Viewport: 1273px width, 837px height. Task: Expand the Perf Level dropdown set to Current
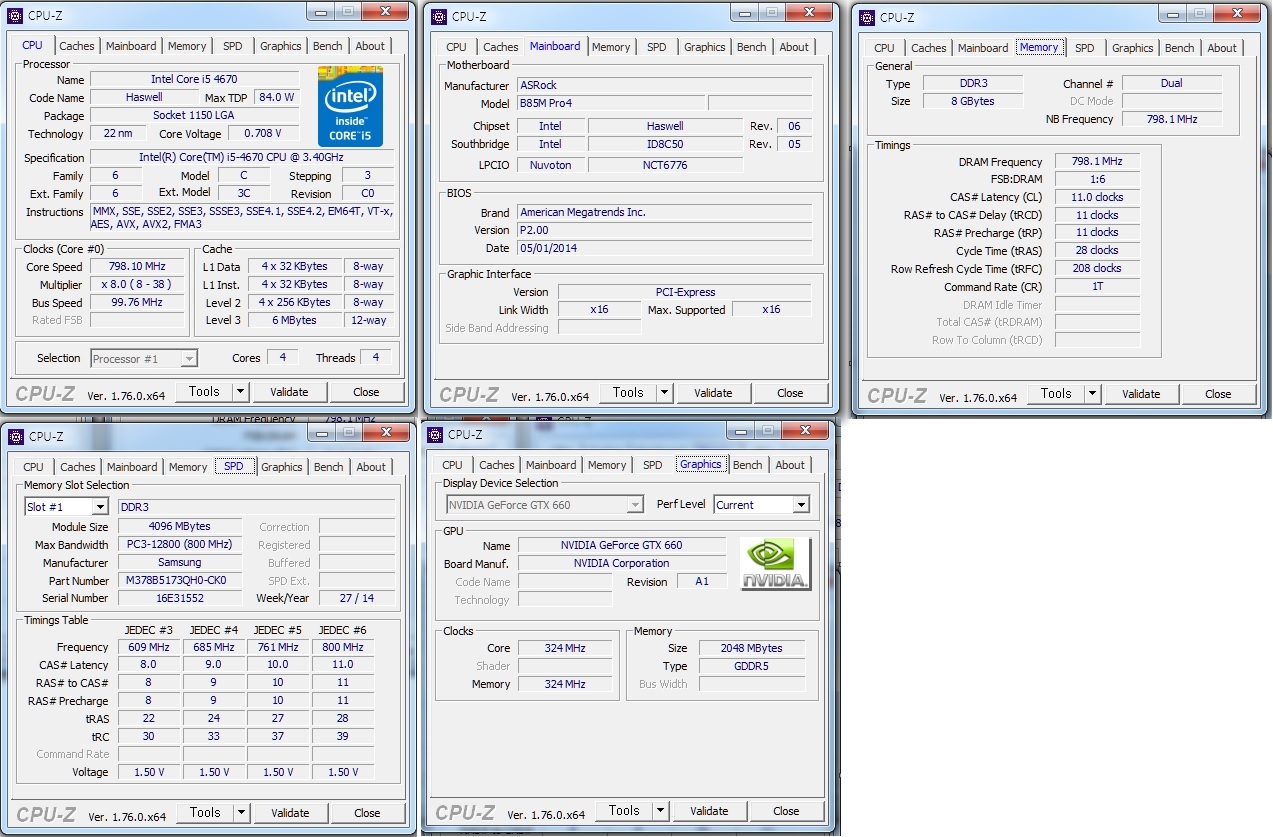coord(800,505)
